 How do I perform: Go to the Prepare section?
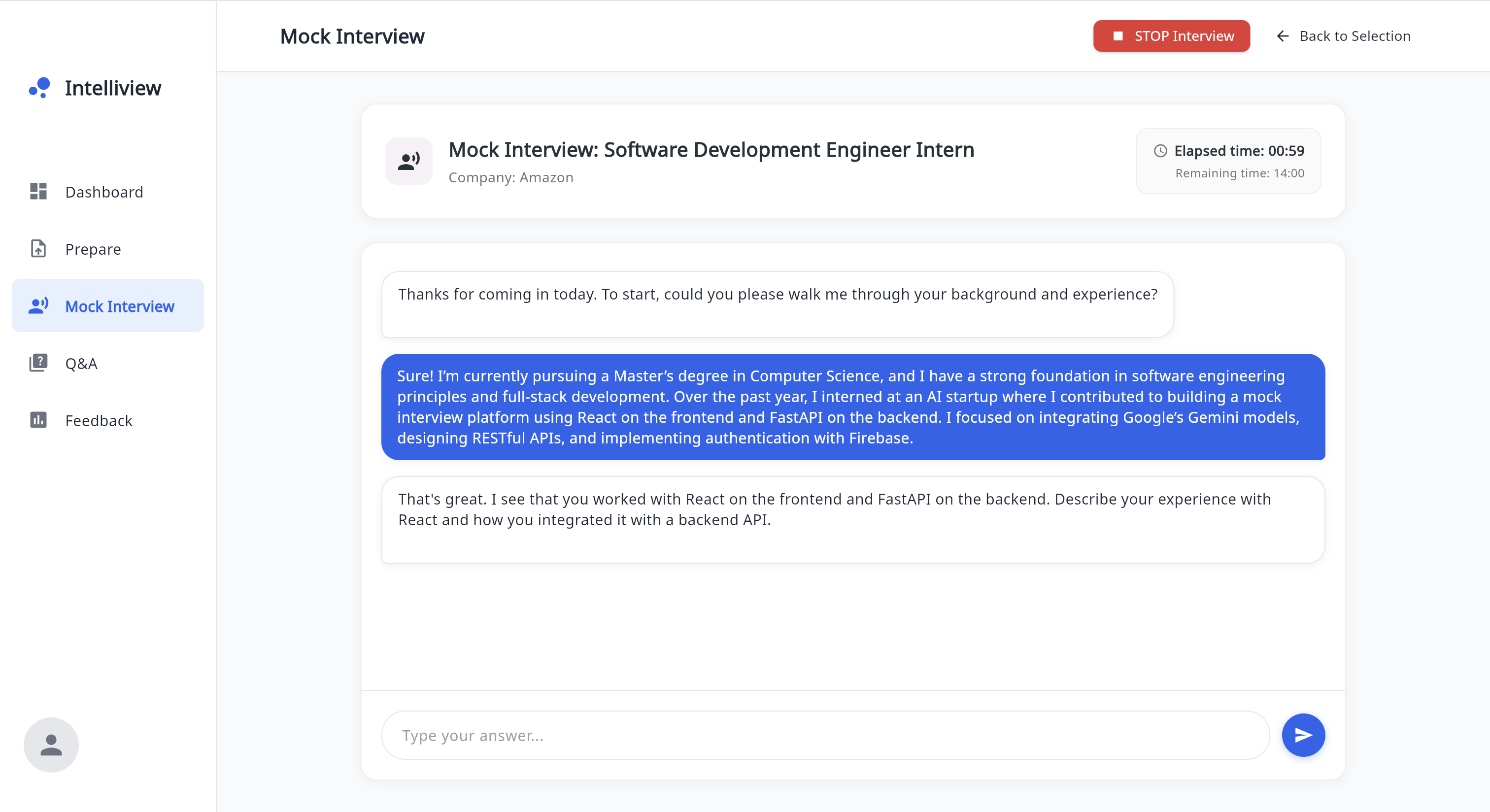93,249
